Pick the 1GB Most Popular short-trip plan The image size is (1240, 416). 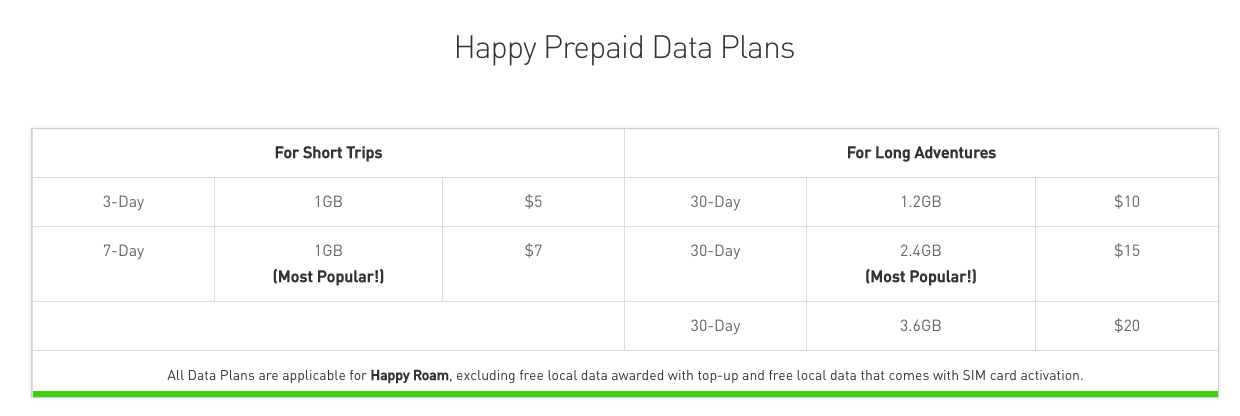pyautogui.click(x=328, y=263)
